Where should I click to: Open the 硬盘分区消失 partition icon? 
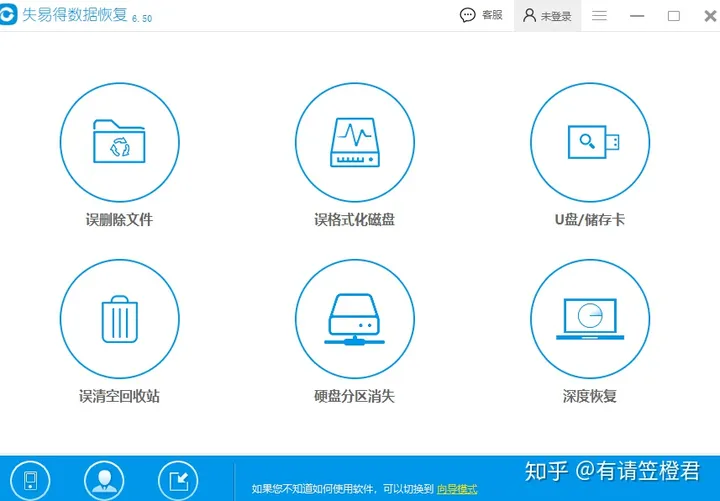tap(354, 319)
